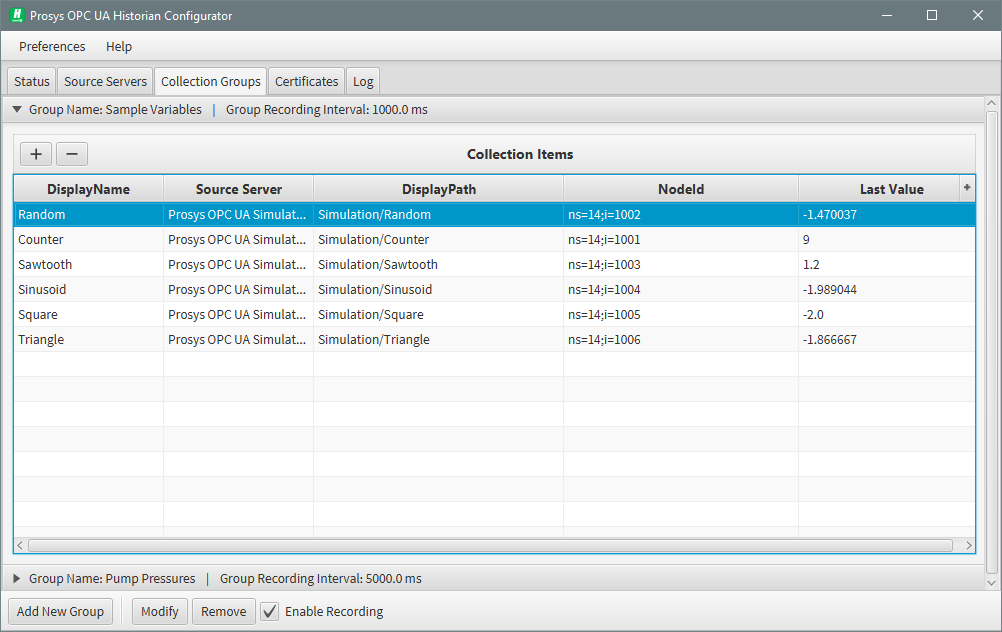This screenshot has width=1002, height=632.
Task: Switch to the Source Servers tab
Action: [105, 82]
